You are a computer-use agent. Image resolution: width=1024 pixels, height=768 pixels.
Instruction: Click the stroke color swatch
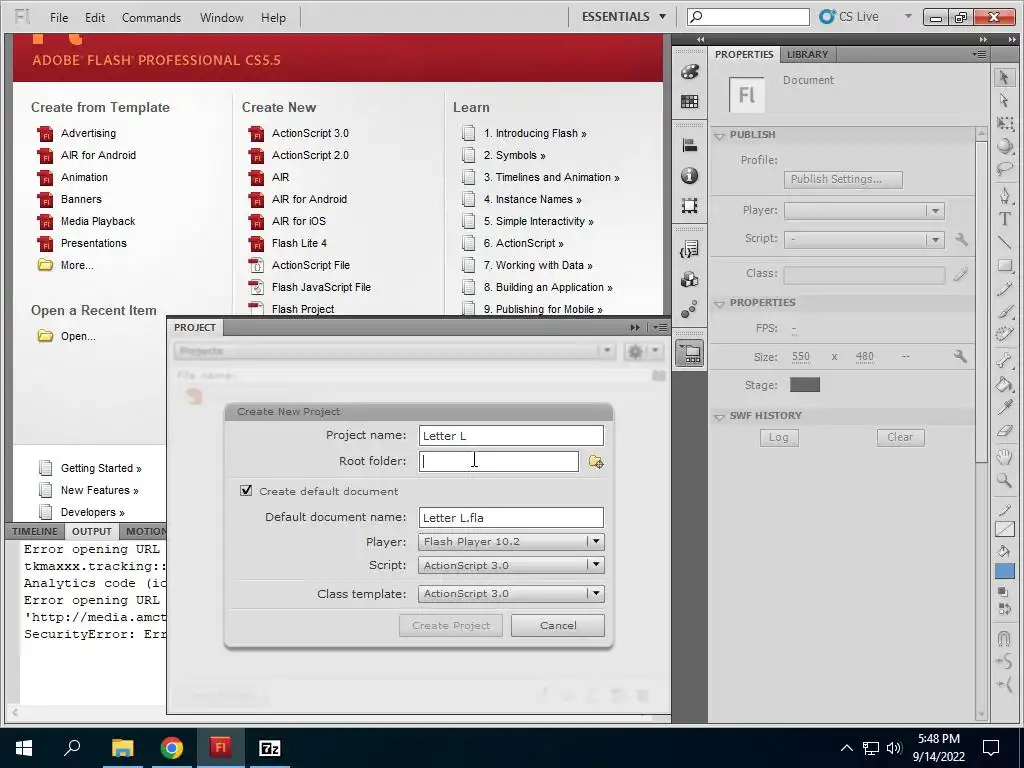point(1004,529)
